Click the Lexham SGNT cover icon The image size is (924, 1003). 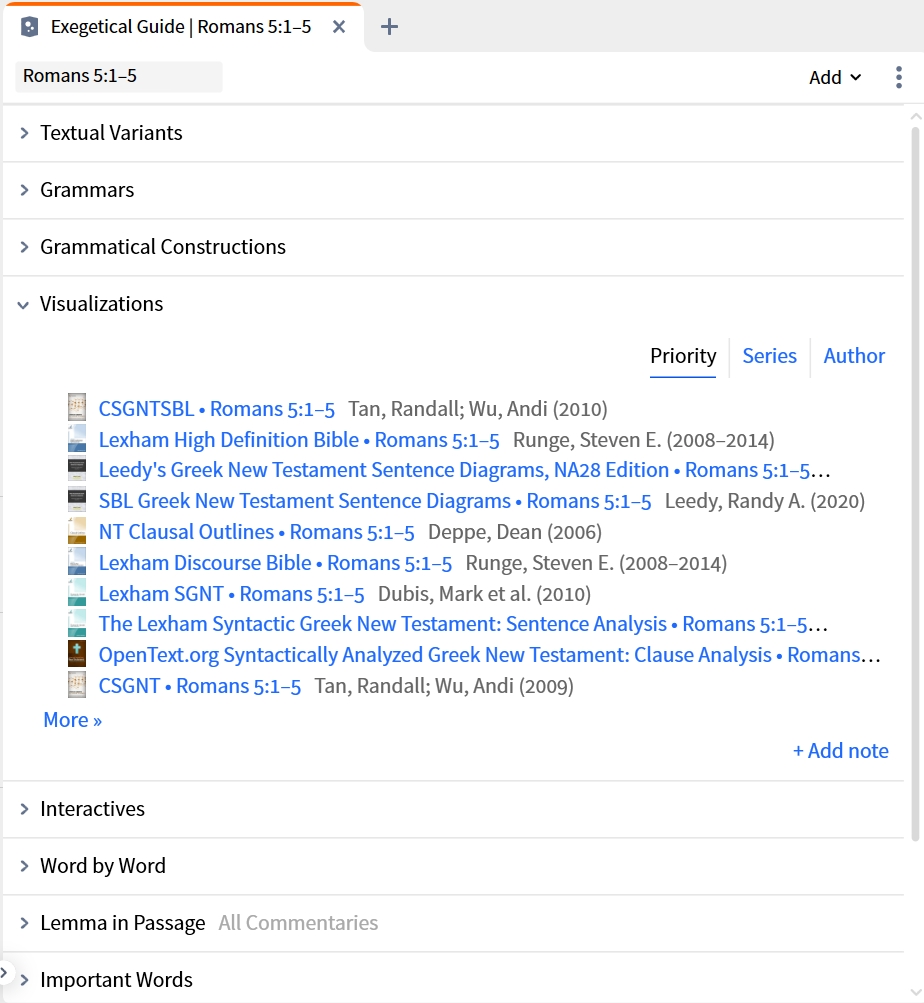click(77, 592)
